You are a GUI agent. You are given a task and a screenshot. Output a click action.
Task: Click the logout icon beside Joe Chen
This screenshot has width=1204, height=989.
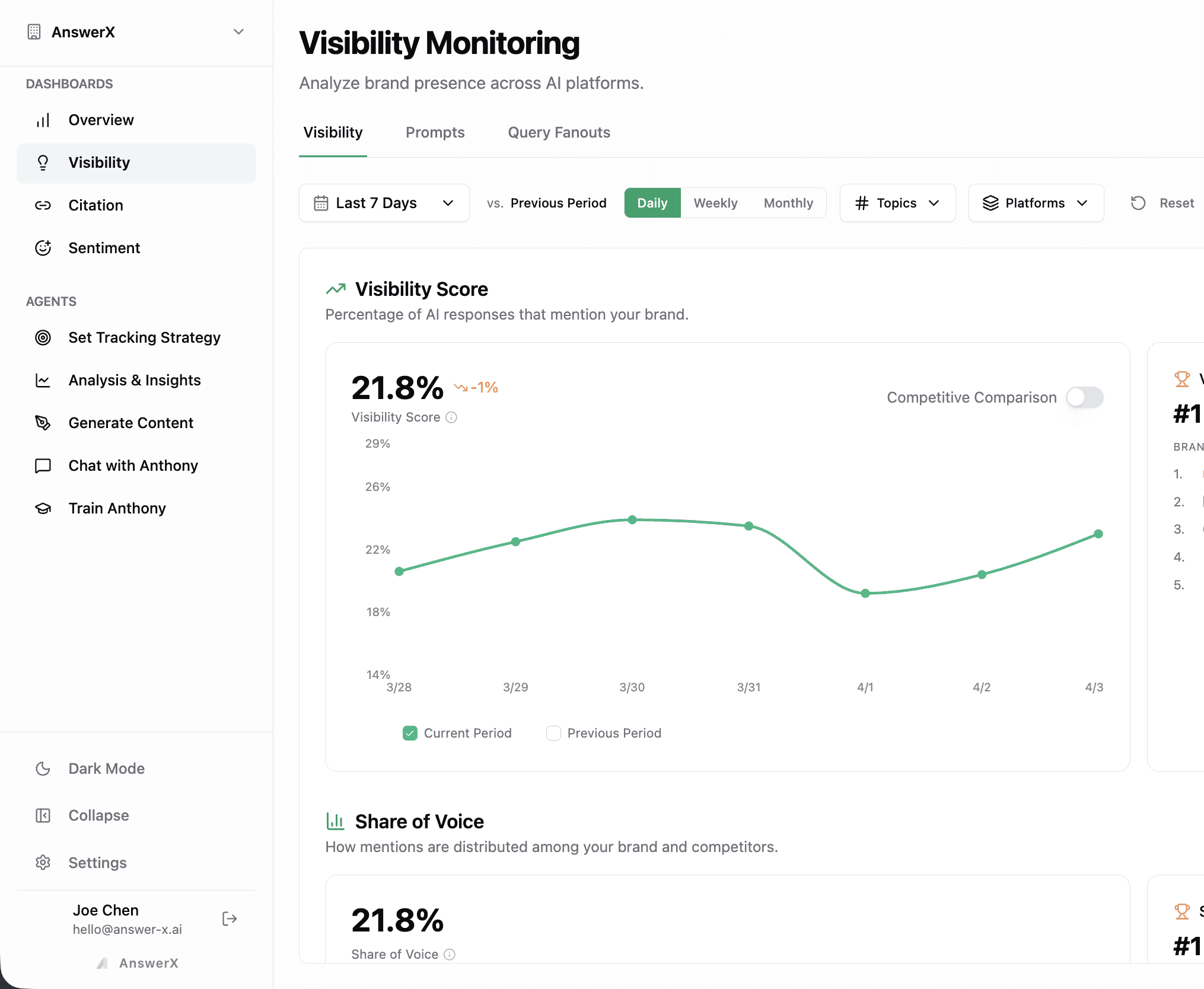229,918
